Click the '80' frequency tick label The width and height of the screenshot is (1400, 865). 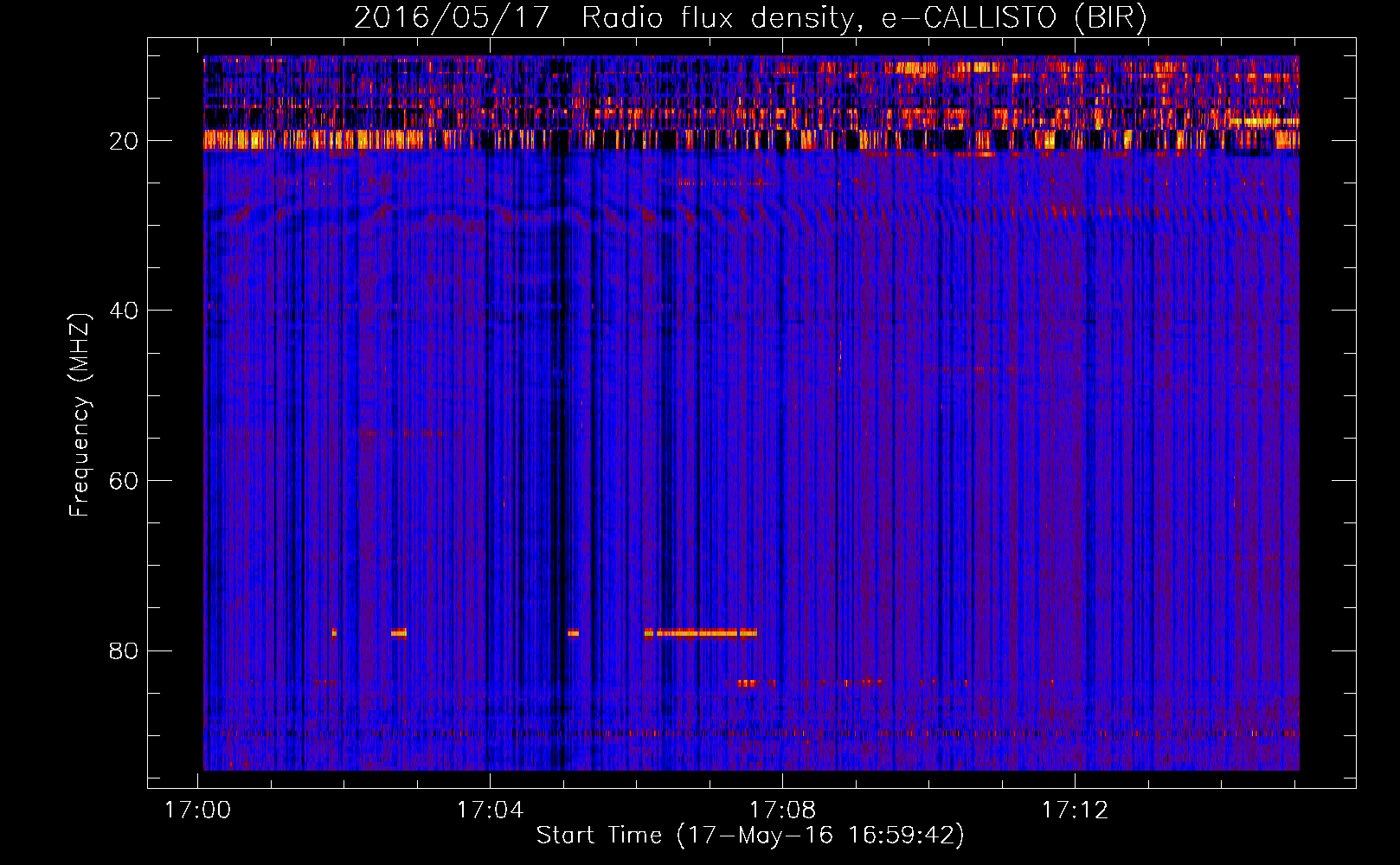(x=125, y=650)
